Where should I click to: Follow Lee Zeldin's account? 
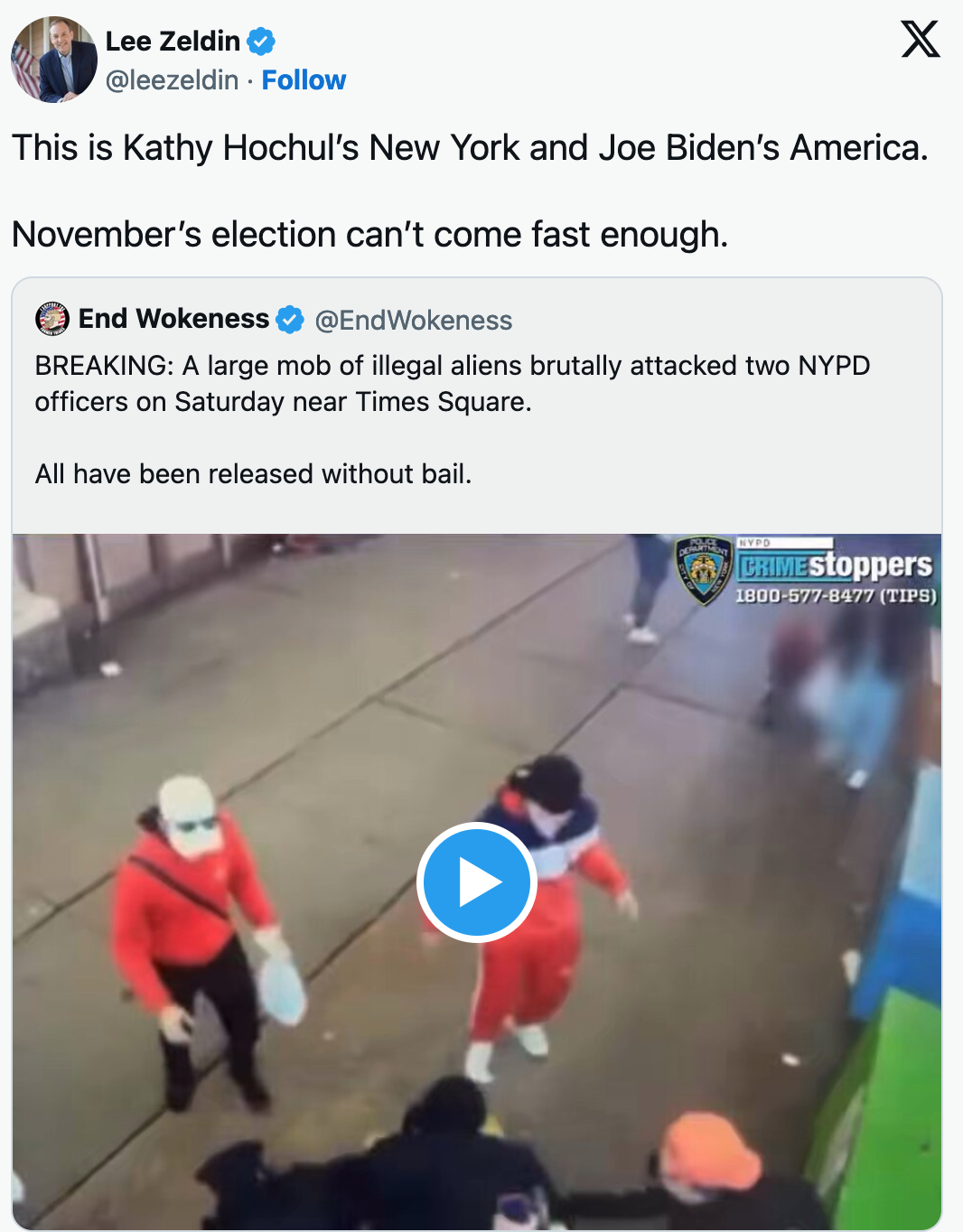(304, 80)
